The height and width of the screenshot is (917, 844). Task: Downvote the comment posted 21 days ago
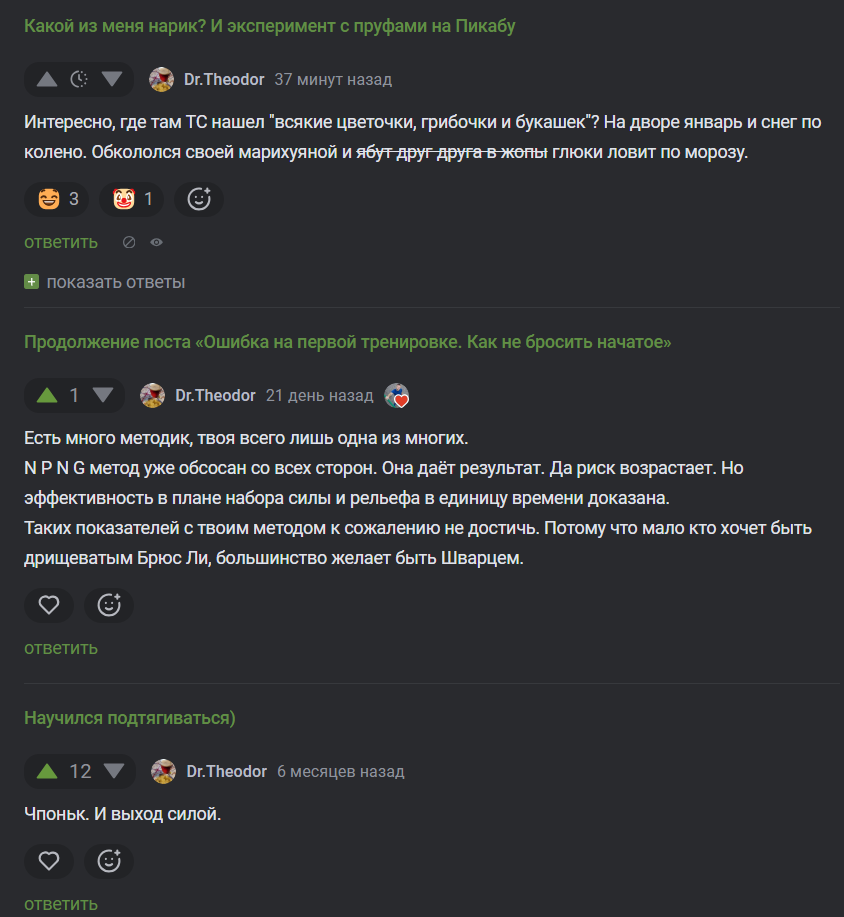coord(103,396)
